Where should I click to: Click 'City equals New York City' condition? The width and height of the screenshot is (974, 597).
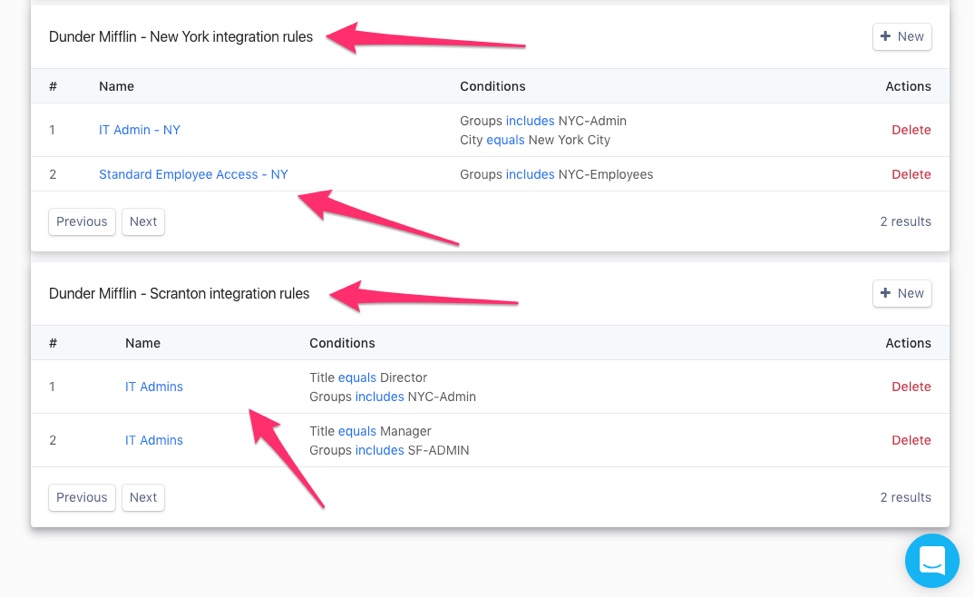pos(535,140)
